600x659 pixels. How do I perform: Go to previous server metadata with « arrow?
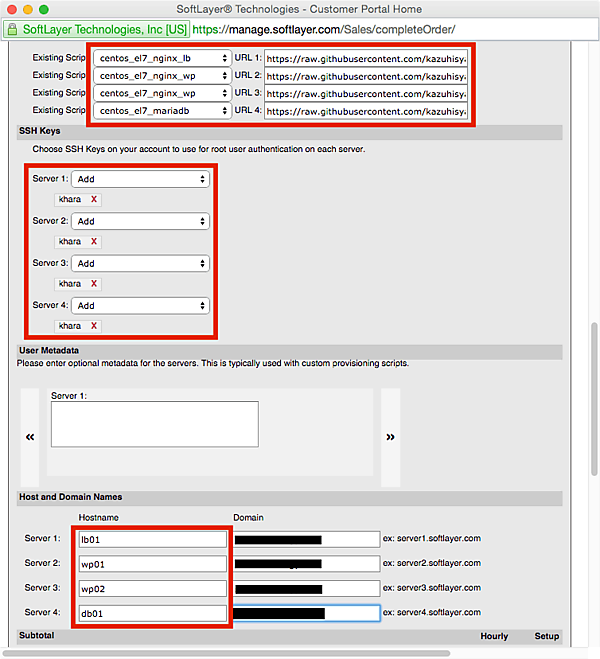click(30, 437)
